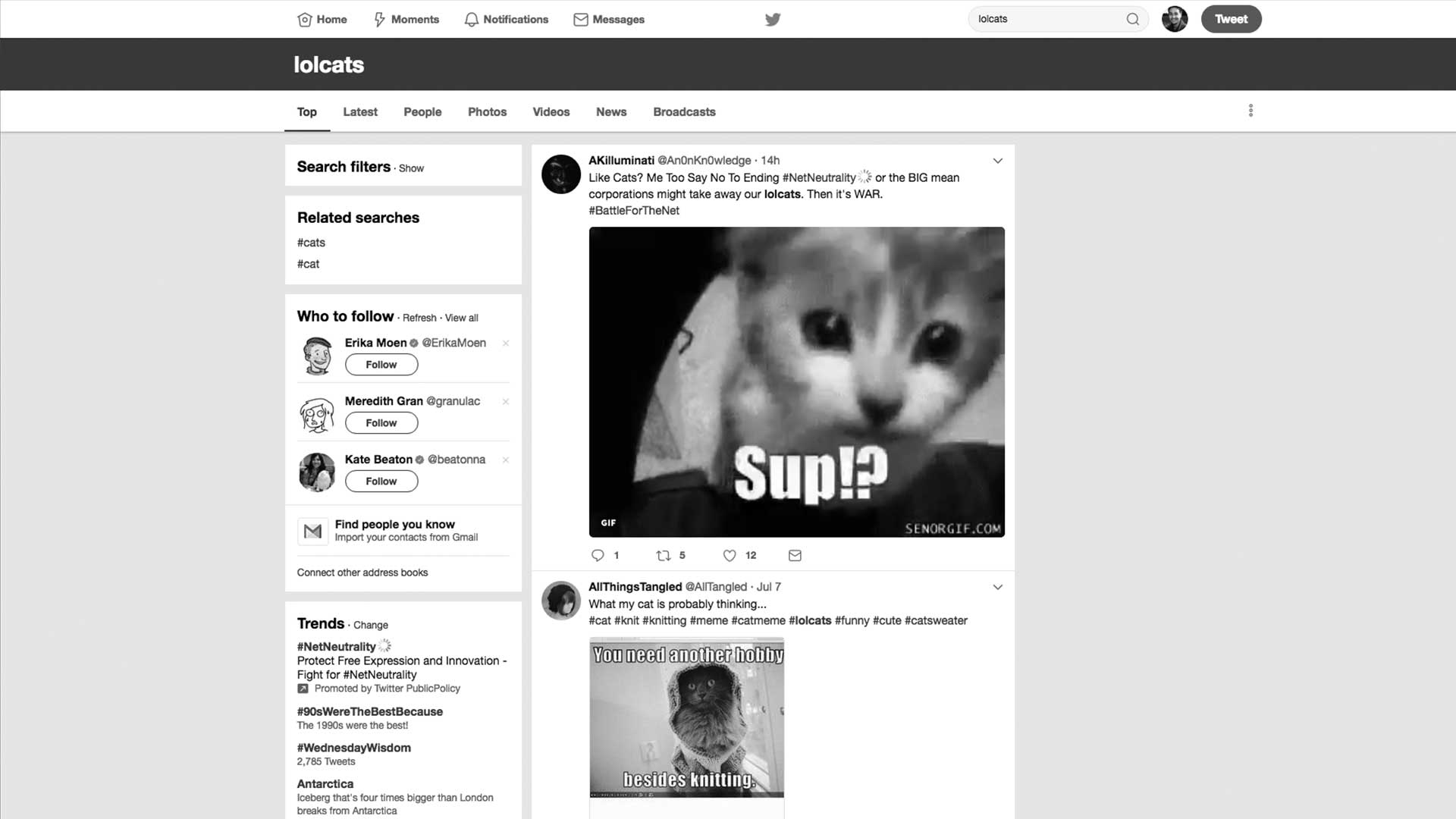Switch to the Videos tab

coord(551,111)
